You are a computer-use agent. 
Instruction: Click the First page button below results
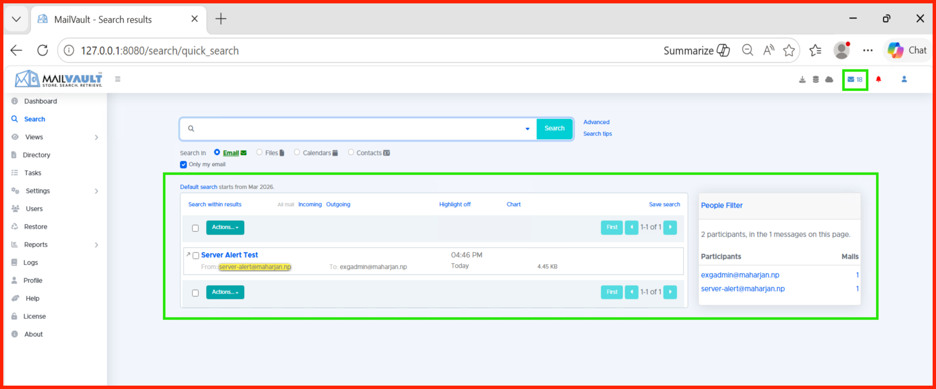(611, 292)
